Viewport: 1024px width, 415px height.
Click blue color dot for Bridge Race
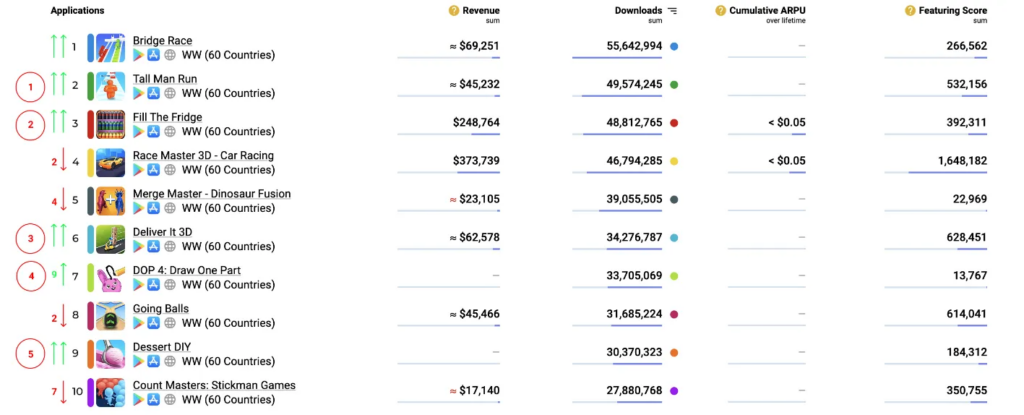(675, 47)
